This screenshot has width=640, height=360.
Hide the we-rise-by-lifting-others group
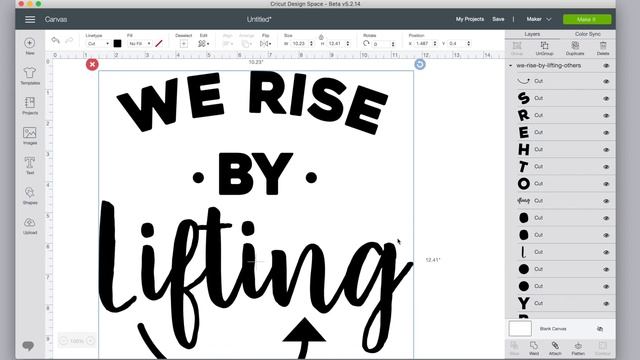click(x=606, y=66)
